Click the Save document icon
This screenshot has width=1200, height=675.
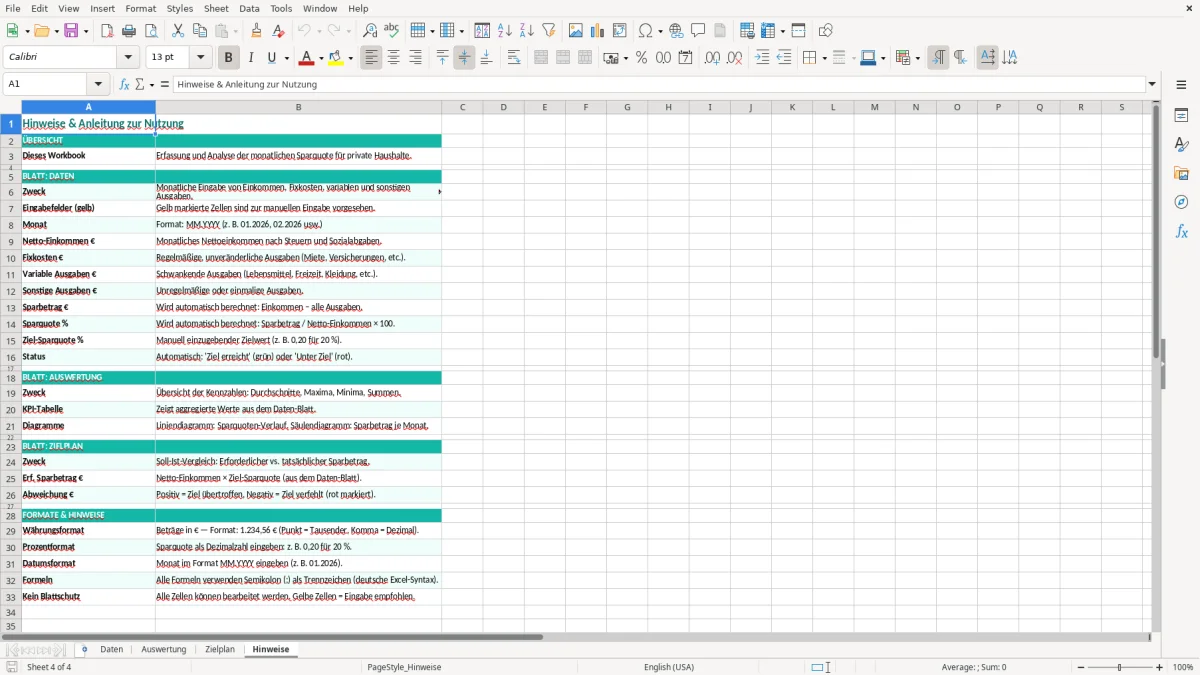click(x=71, y=31)
